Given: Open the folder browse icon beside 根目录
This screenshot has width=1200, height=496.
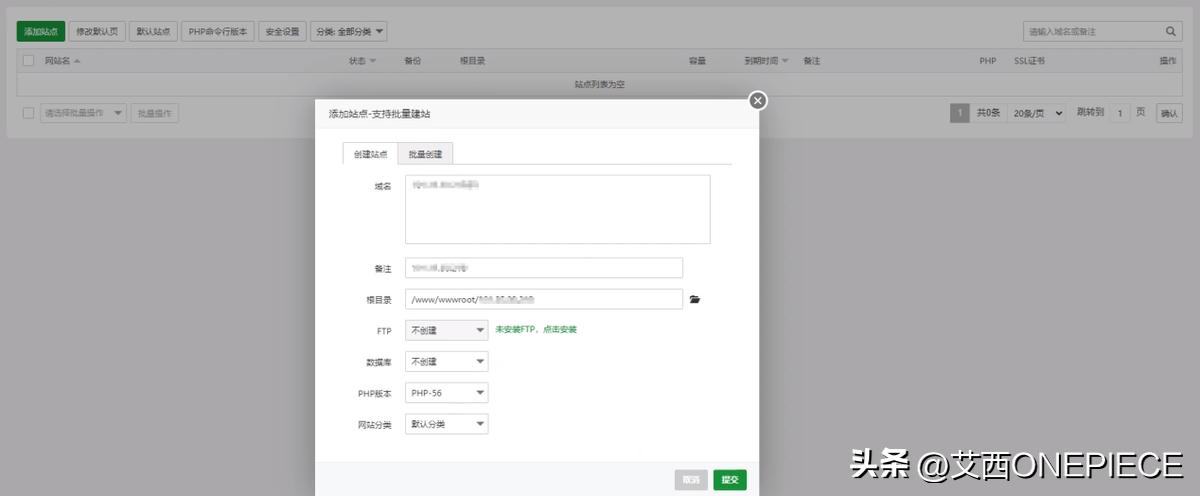Looking at the screenshot, I should click(695, 299).
